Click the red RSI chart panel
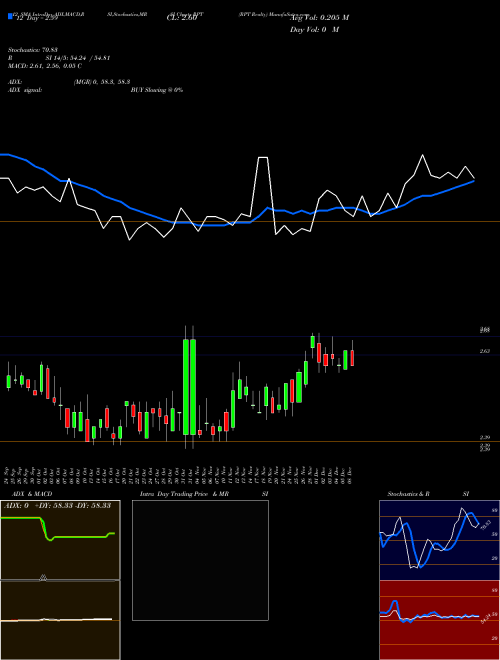 point(439,620)
